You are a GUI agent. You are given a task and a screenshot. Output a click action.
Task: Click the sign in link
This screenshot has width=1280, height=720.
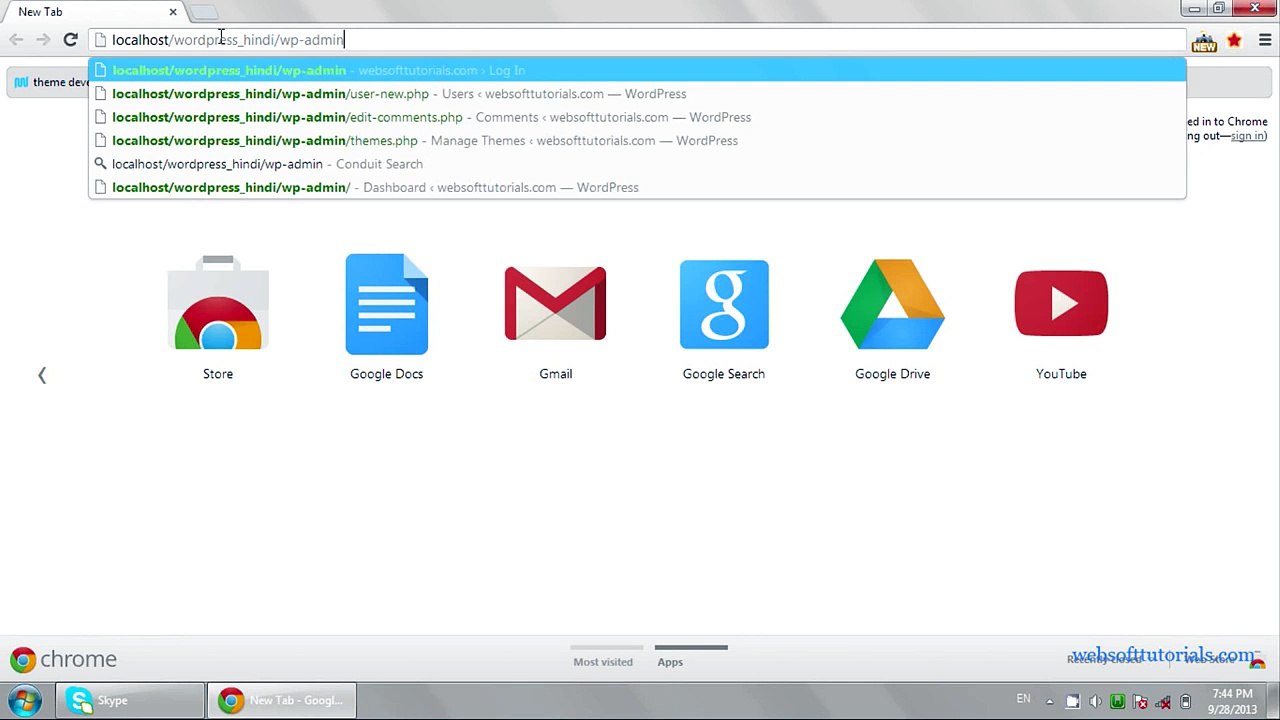pos(1248,136)
